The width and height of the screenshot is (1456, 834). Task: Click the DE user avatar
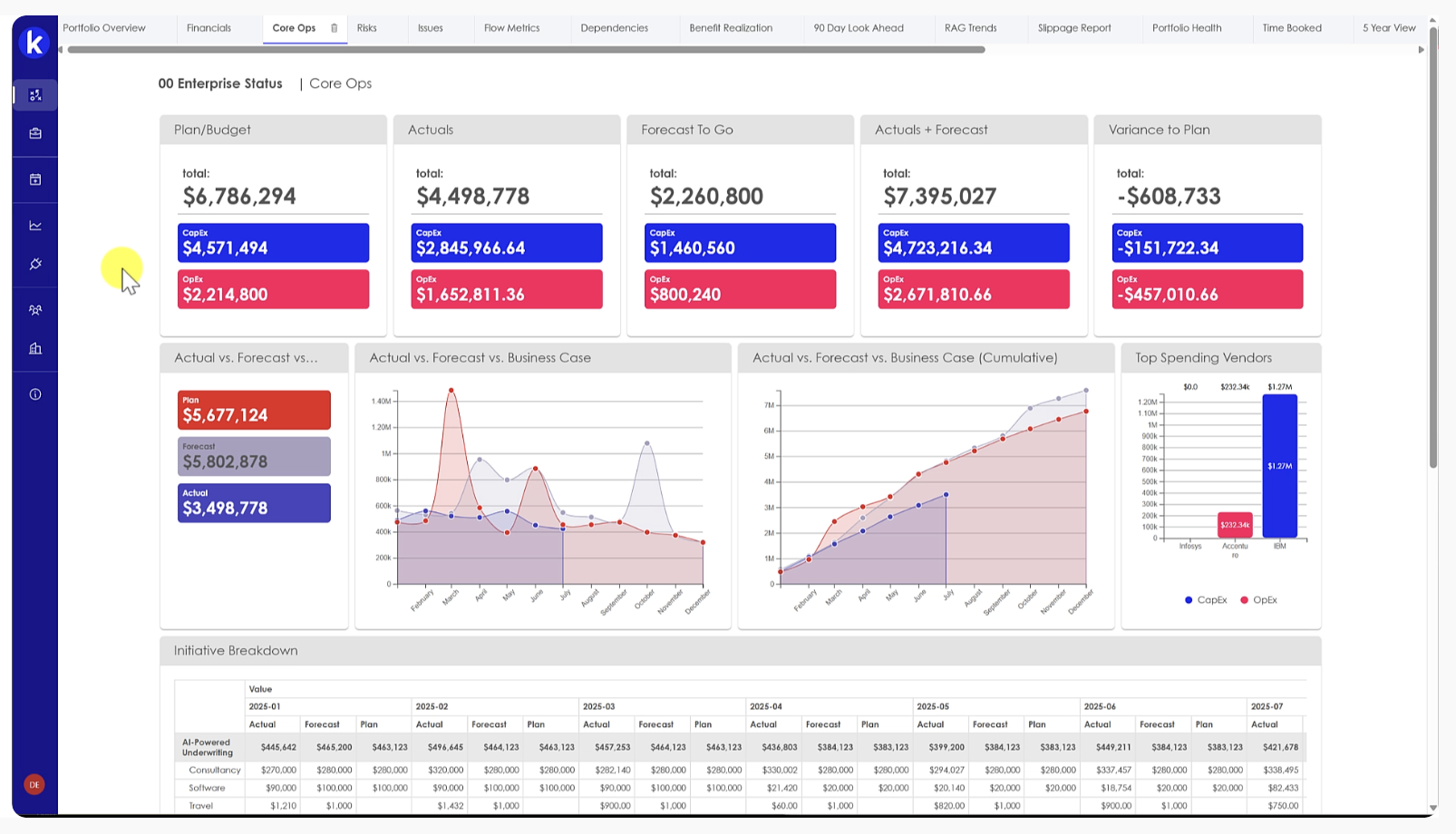click(x=34, y=784)
